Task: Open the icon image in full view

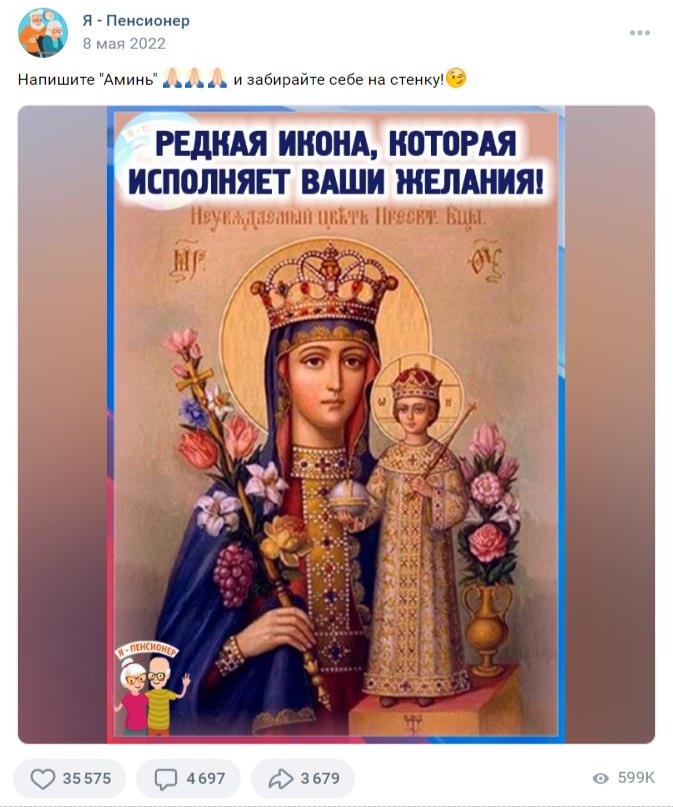Action: (x=336, y=425)
